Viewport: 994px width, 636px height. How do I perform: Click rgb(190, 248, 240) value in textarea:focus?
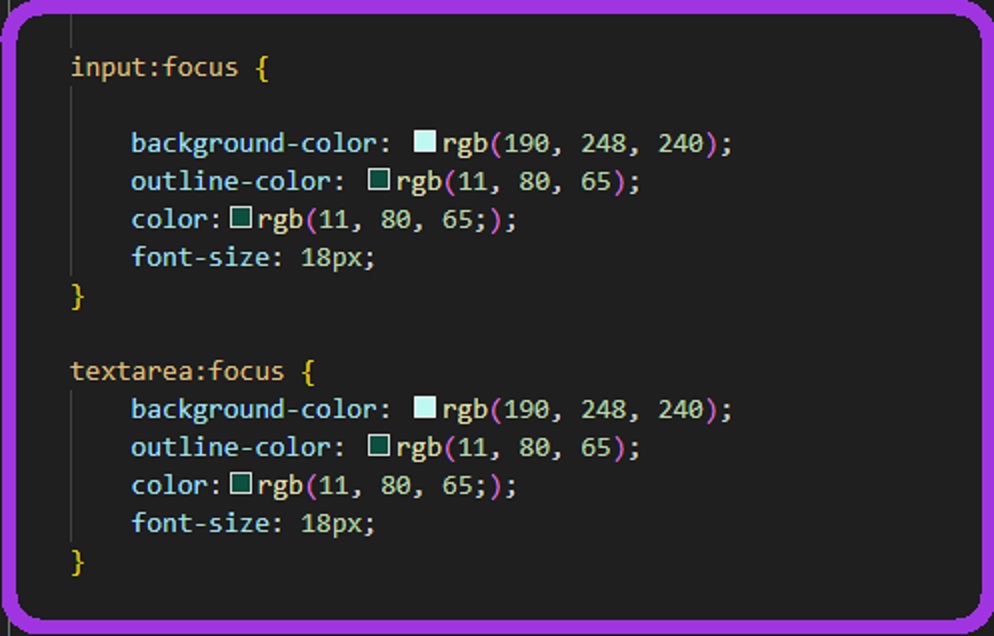[586, 410]
